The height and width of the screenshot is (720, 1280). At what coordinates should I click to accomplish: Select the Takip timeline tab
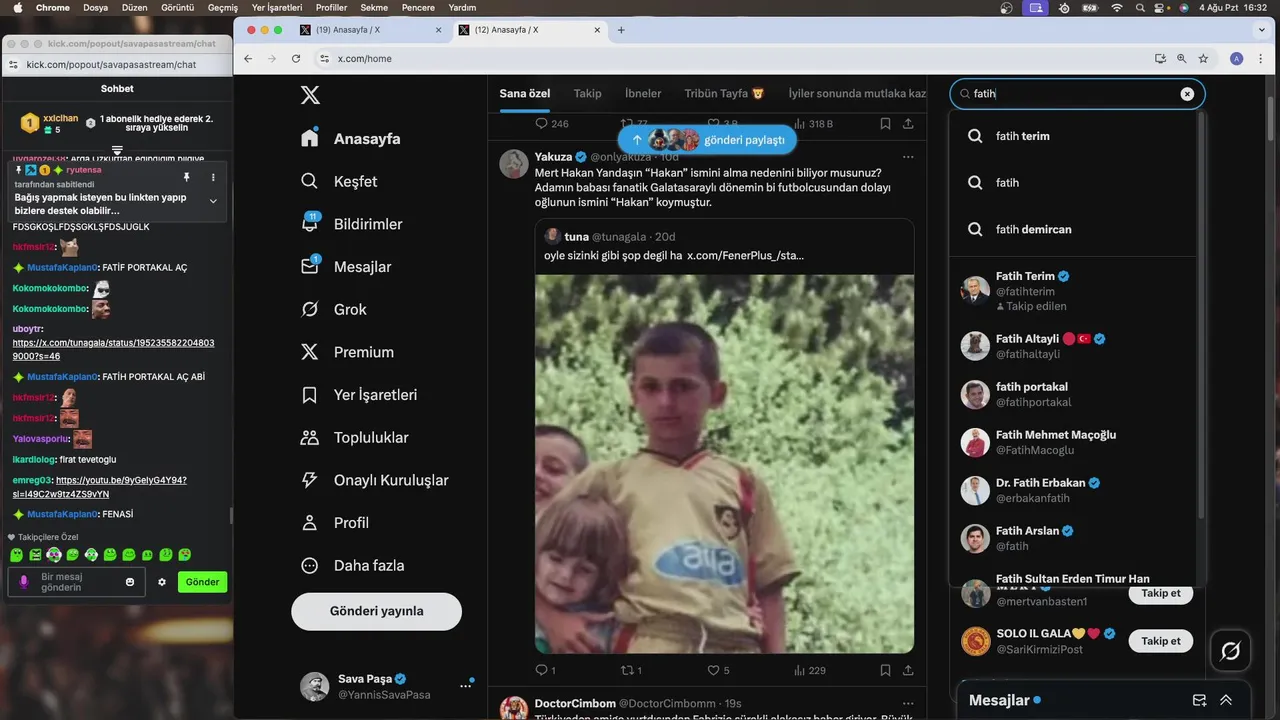[588, 94]
